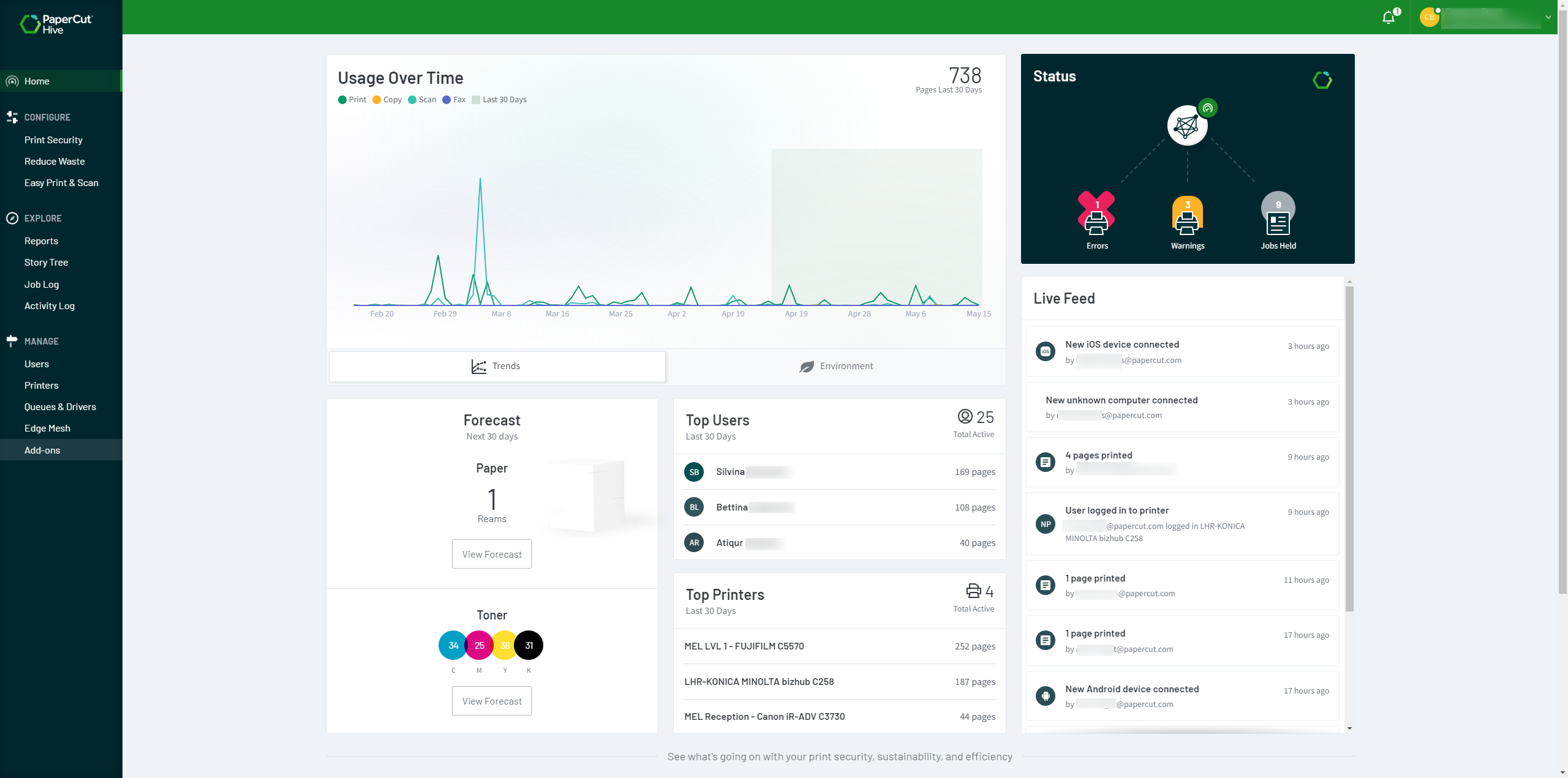The height and width of the screenshot is (778, 1568).
Task: Open the Jobs Held status icon
Action: pos(1278,217)
